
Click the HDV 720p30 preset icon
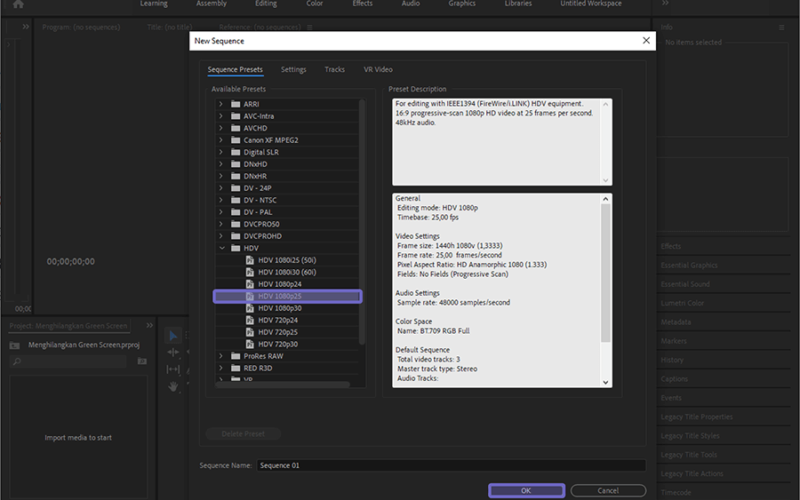(x=249, y=344)
